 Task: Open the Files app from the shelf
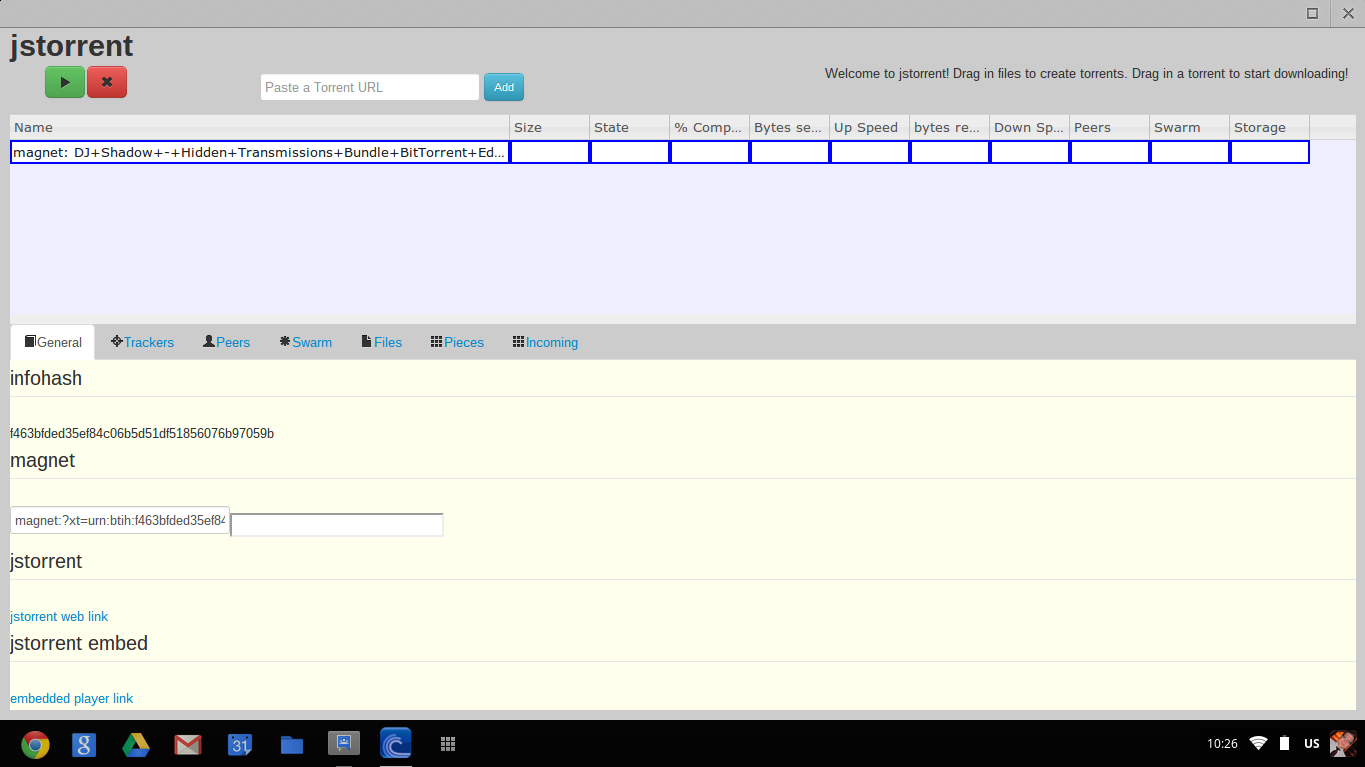292,744
